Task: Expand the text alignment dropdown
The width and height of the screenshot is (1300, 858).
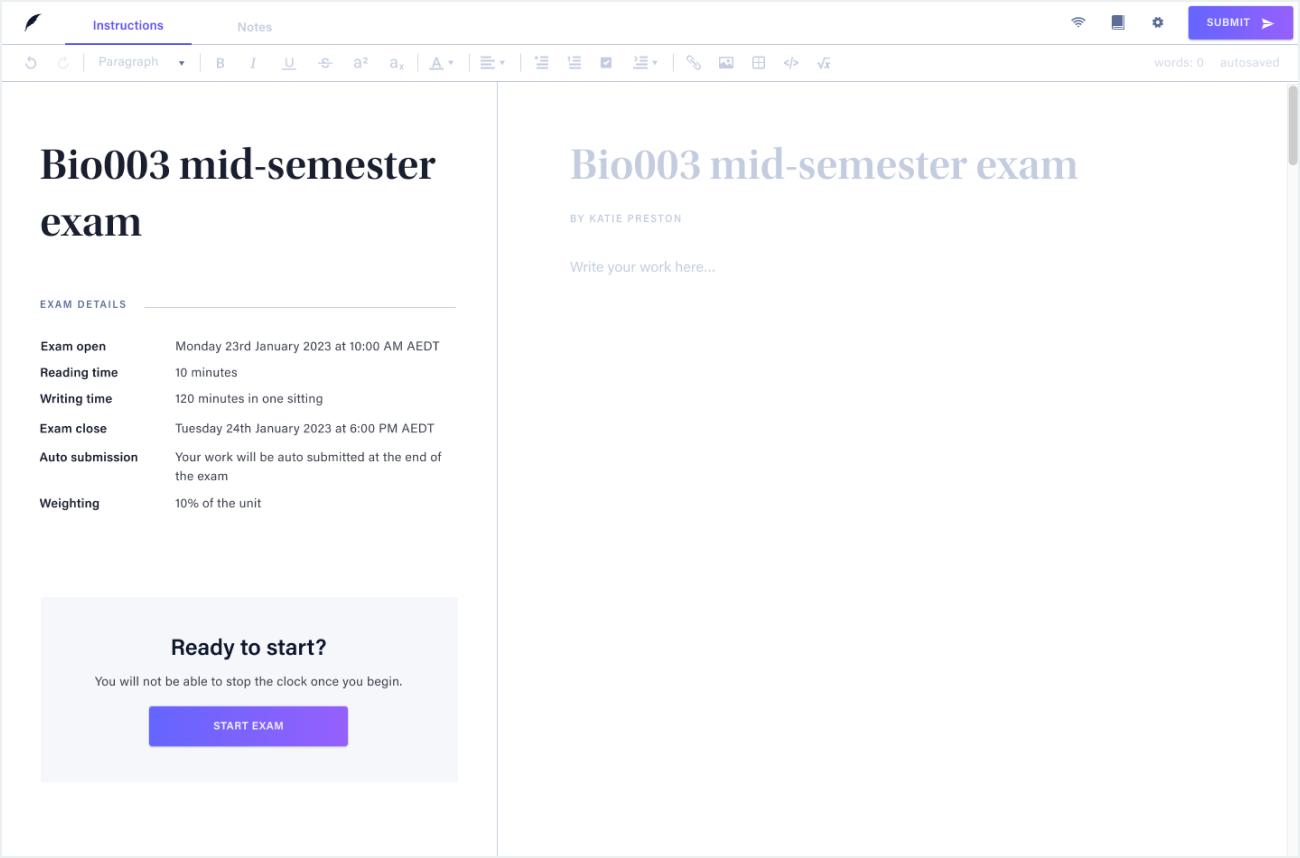Action: tap(492, 63)
